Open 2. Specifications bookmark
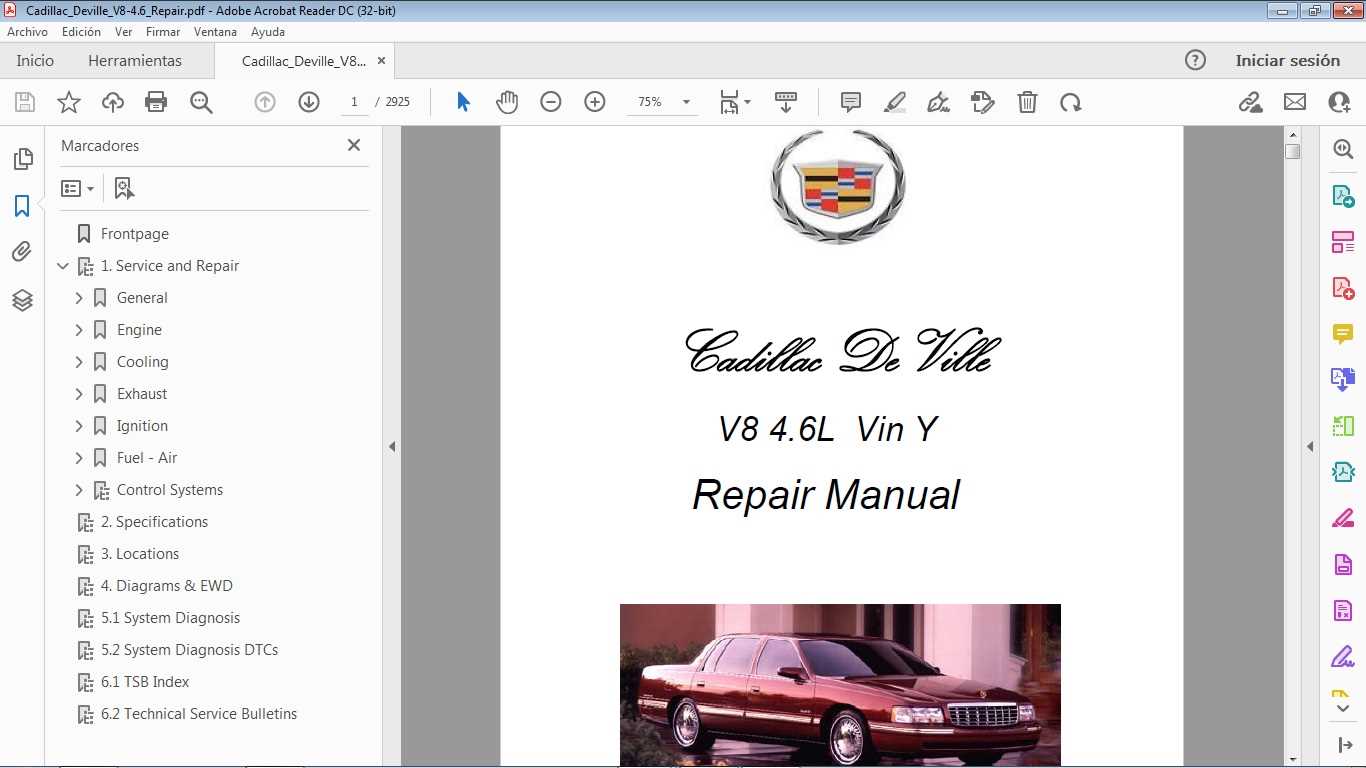 (155, 522)
